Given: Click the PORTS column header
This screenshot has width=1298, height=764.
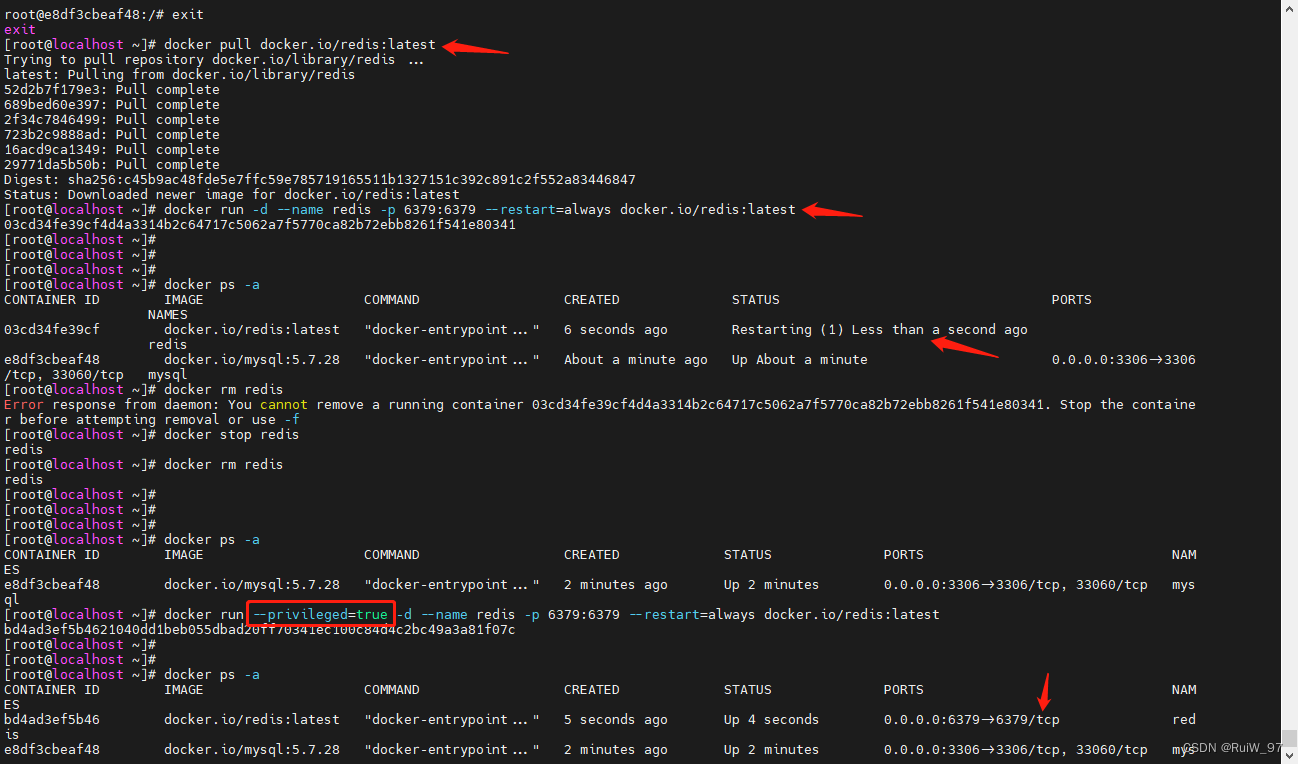Looking at the screenshot, I should pyautogui.click(x=1071, y=299).
